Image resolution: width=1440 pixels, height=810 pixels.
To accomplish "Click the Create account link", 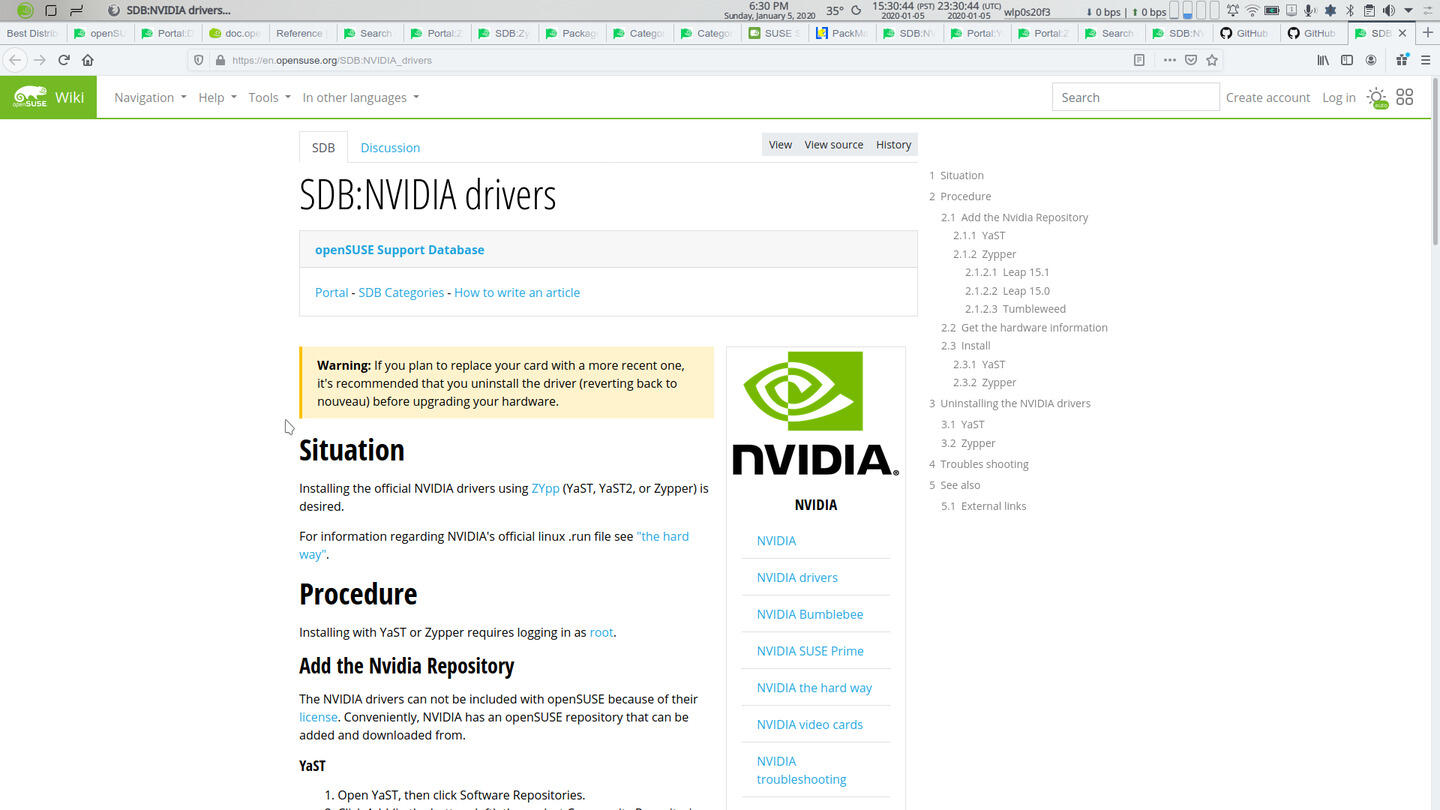I will point(1268,97).
